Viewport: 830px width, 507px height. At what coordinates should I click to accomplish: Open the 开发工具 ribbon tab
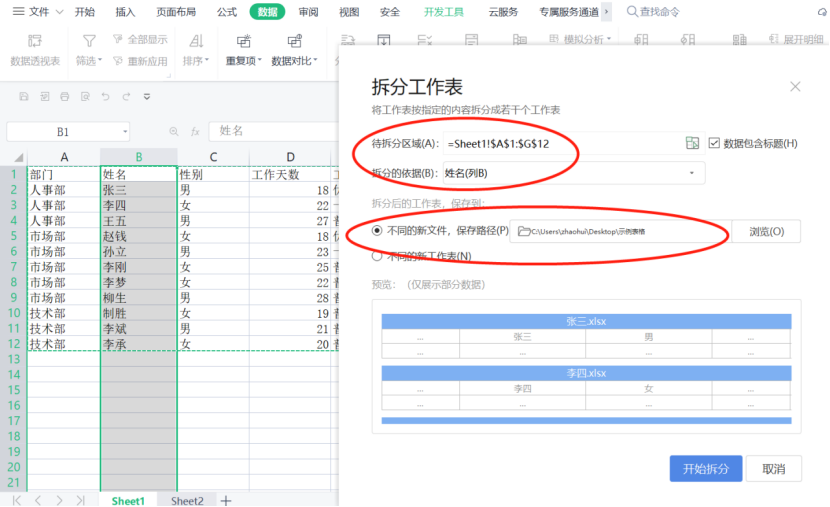pyautogui.click(x=444, y=12)
